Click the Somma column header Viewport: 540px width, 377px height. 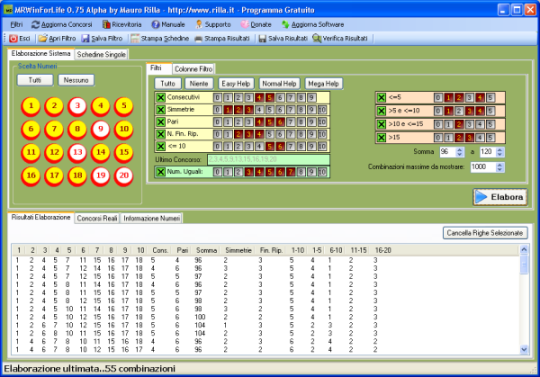pyautogui.click(x=206, y=250)
